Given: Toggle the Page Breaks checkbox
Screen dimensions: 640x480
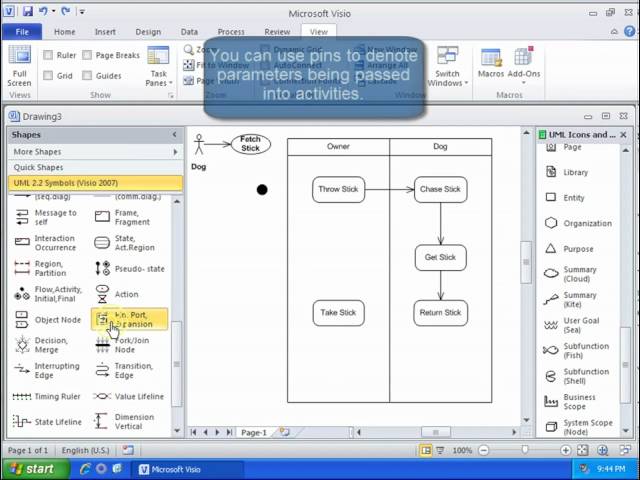Looking at the screenshot, I should (87, 55).
